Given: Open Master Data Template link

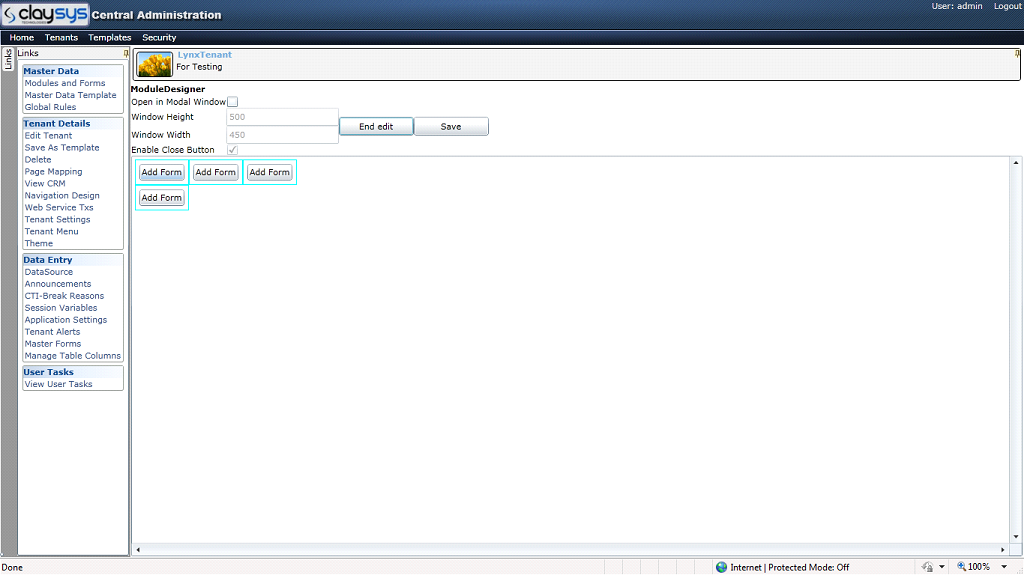Looking at the screenshot, I should pyautogui.click(x=71, y=95).
